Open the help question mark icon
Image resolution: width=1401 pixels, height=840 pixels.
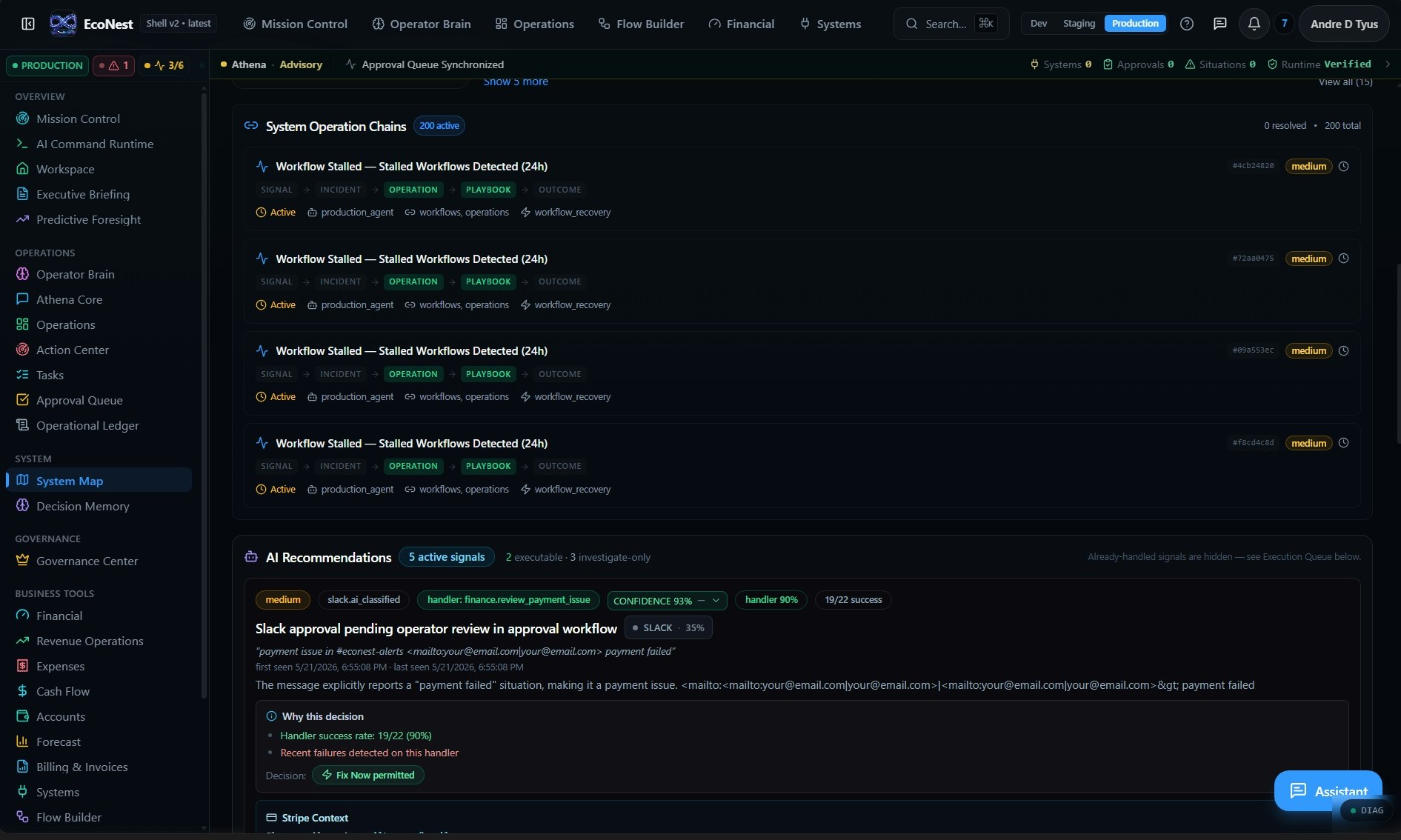point(1187,24)
